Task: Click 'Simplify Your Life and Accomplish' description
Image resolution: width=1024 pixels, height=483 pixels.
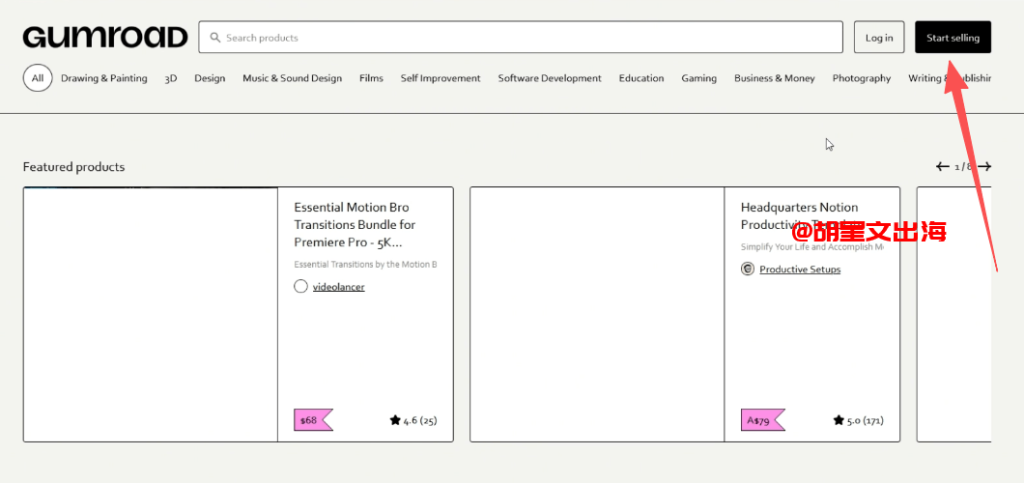Action: tap(812, 247)
